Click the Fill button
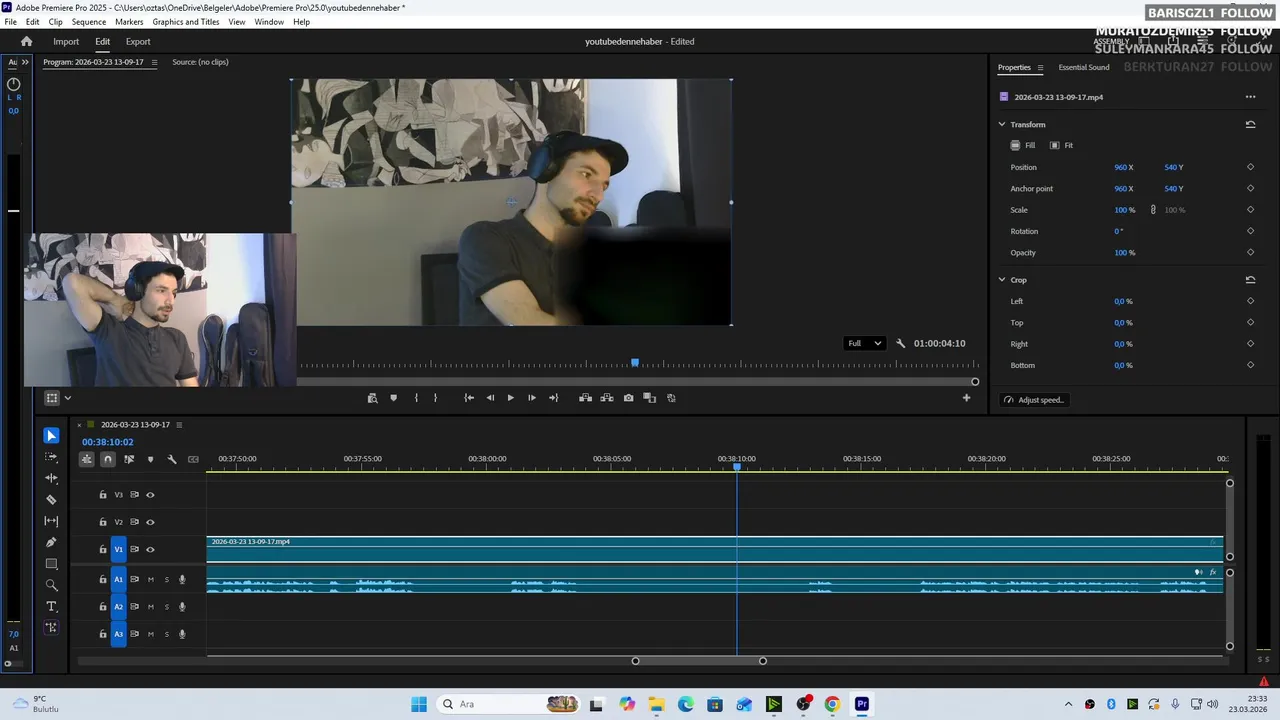 click(x=1023, y=145)
